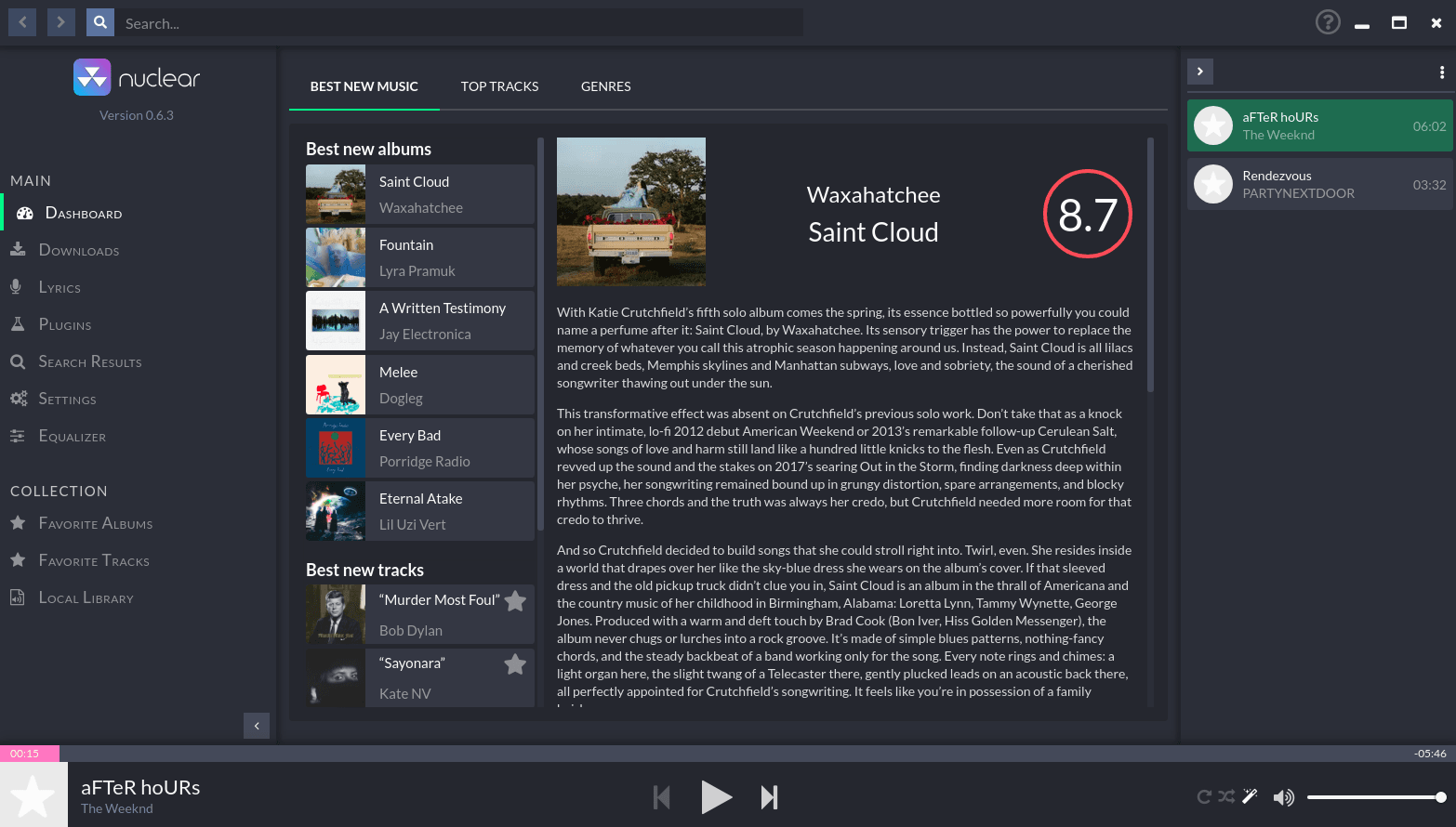Collapse the left sidebar with chevron
Image resolution: width=1456 pixels, height=827 pixels.
pyautogui.click(x=257, y=726)
